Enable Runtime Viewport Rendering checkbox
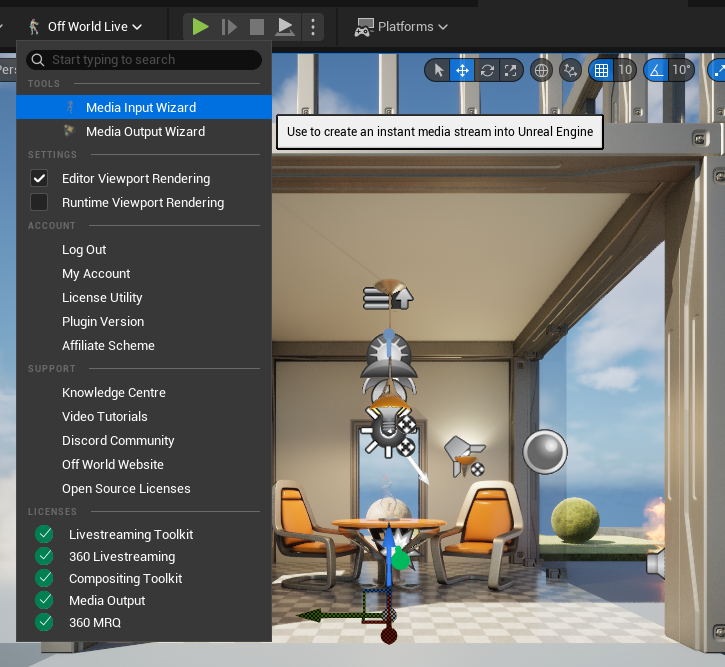The image size is (725, 667). pyautogui.click(x=39, y=202)
